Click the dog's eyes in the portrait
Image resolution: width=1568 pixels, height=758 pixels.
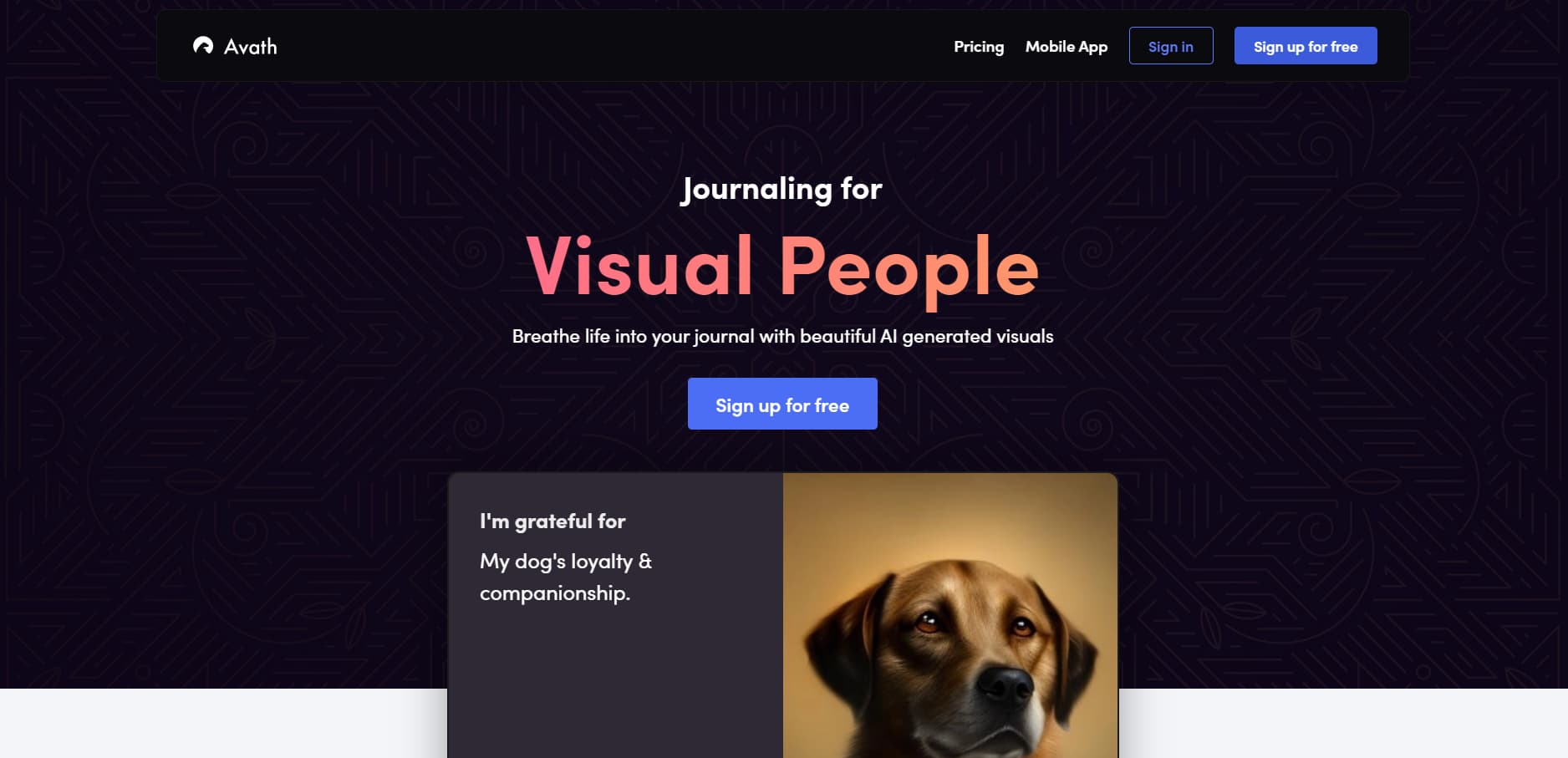(x=974, y=623)
